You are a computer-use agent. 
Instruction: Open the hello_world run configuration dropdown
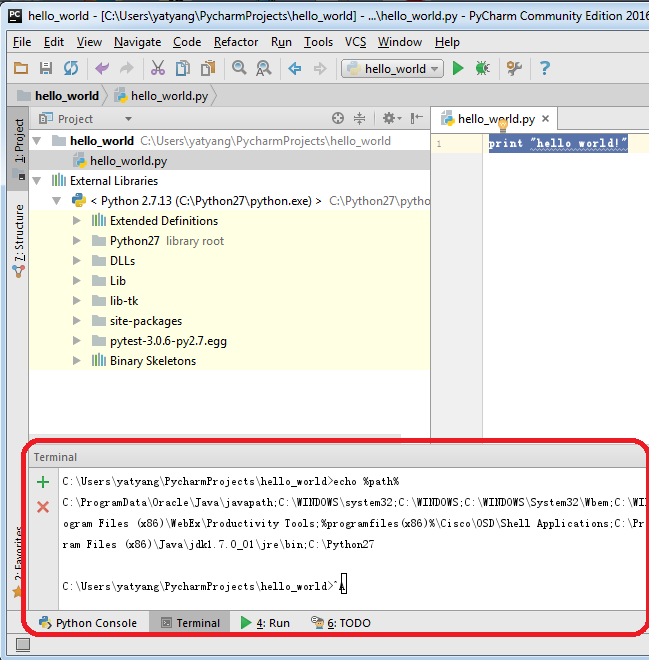(392, 69)
